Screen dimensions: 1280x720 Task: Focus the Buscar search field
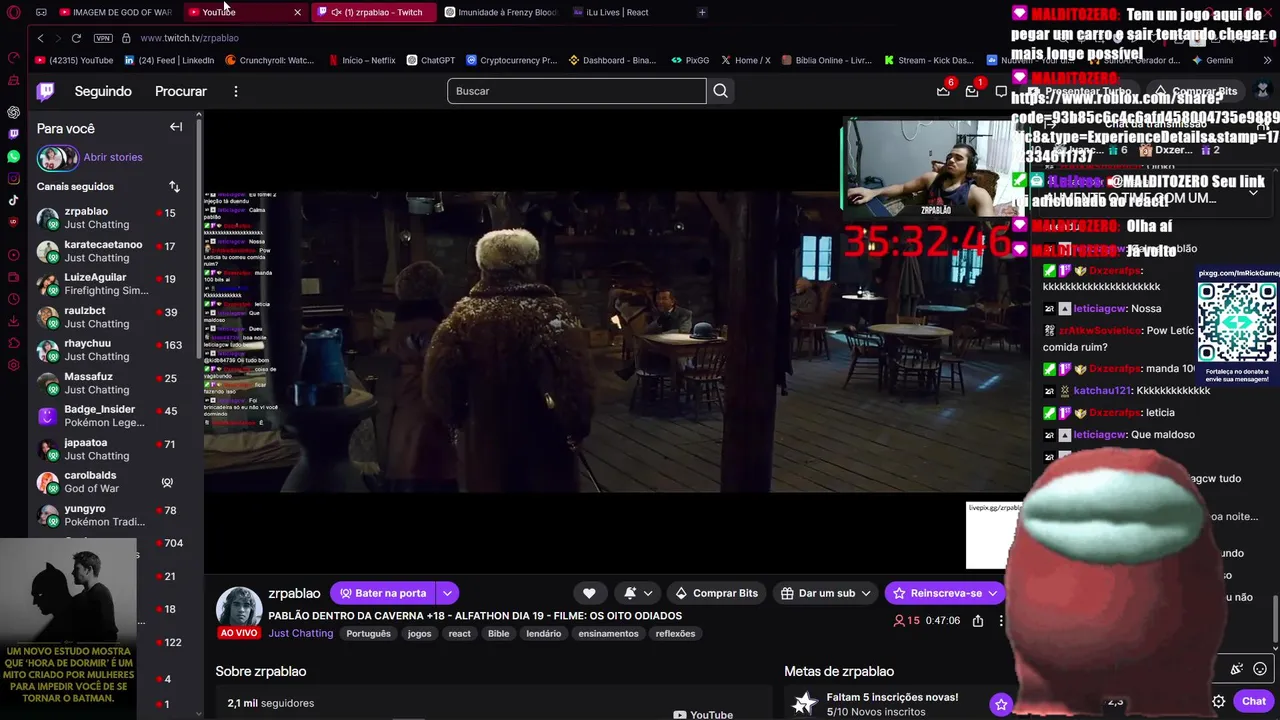click(x=576, y=91)
